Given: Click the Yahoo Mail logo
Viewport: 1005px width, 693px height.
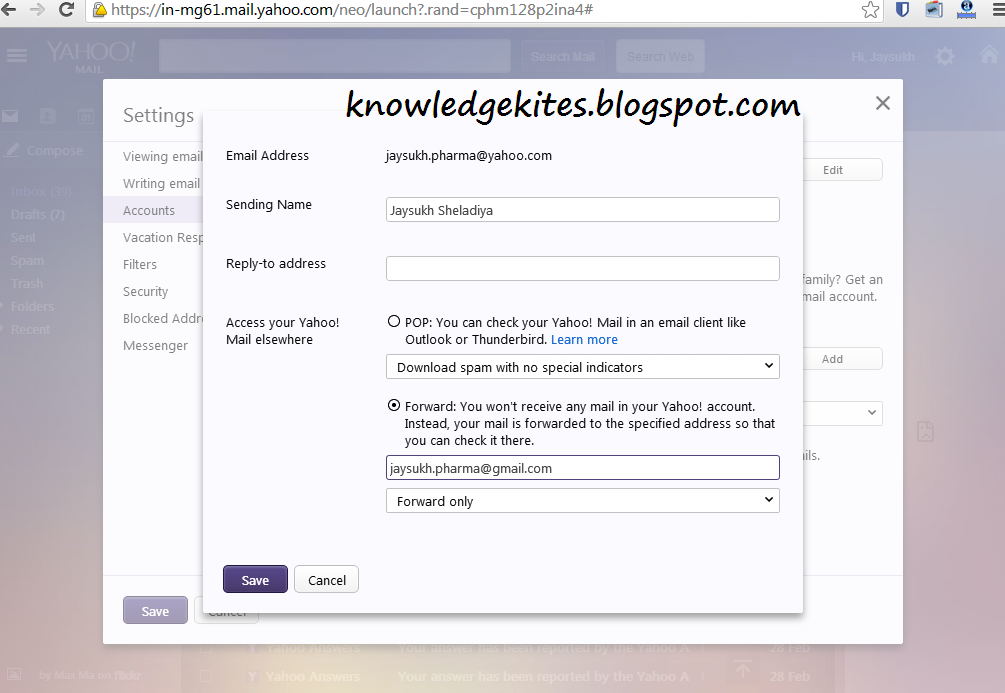Looking at the screenshot, I should pos(90,56).
